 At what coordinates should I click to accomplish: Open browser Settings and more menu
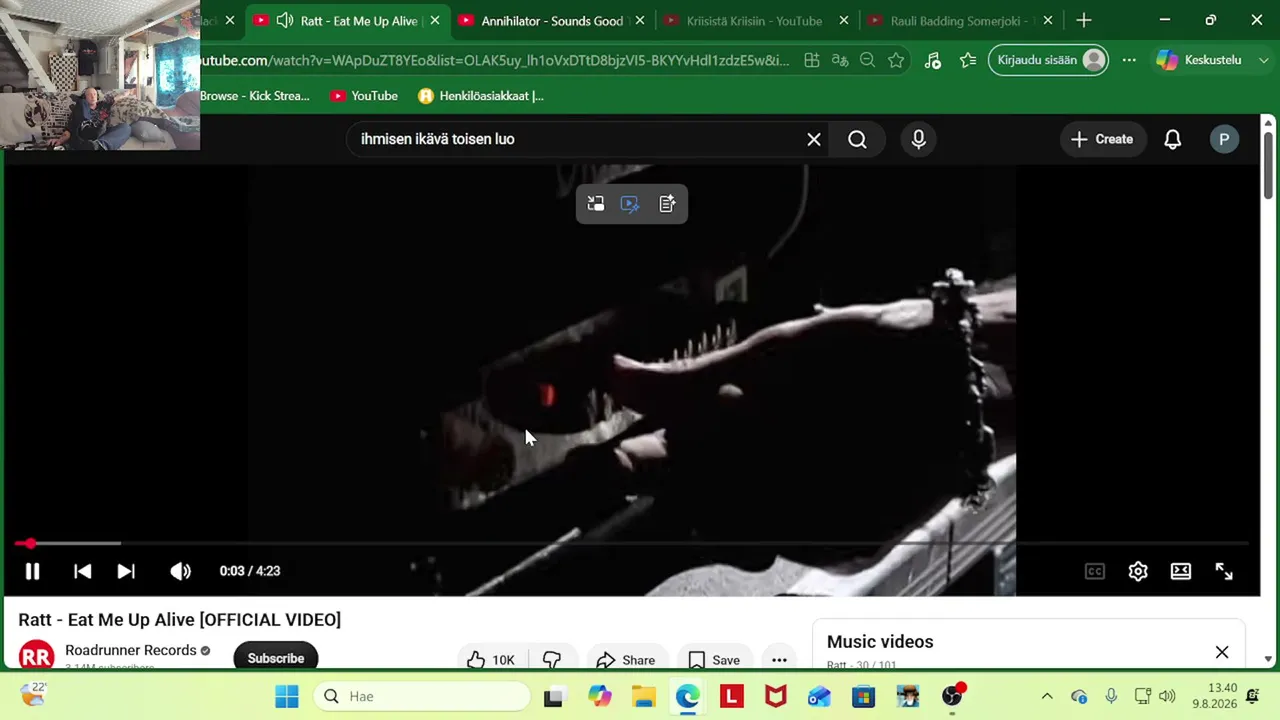pyautogui.click(x=1129, y=60)
